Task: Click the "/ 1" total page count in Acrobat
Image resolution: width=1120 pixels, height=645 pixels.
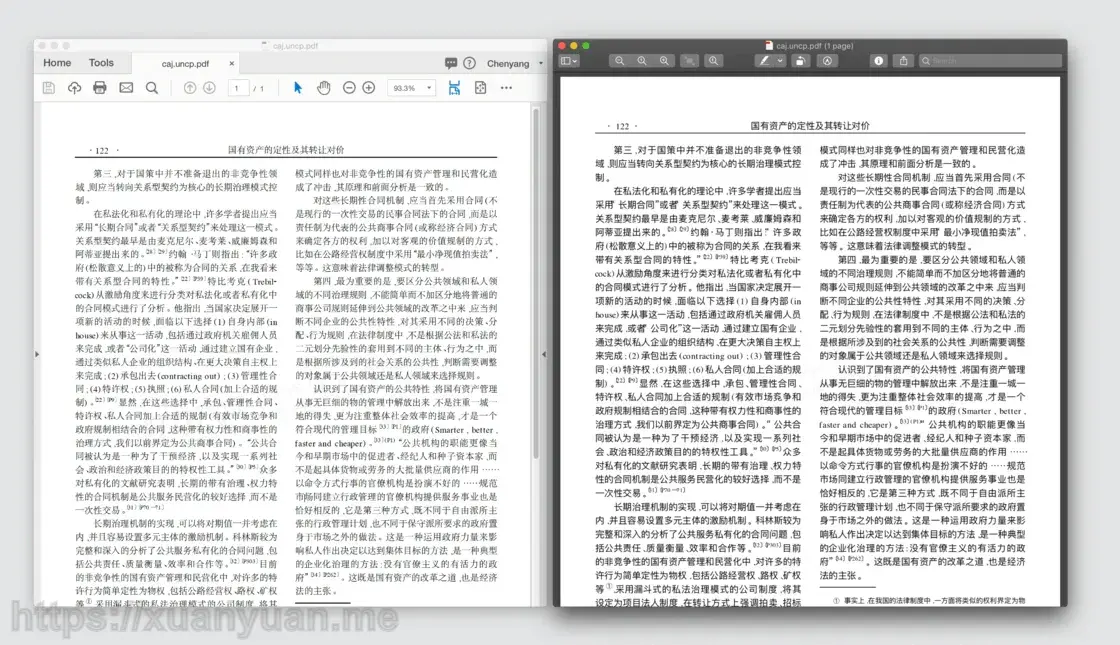Action: [259, 89]
